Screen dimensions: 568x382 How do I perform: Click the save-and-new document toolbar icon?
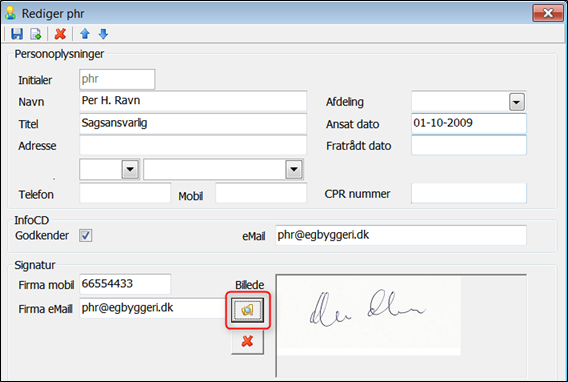tap(36, 34)
